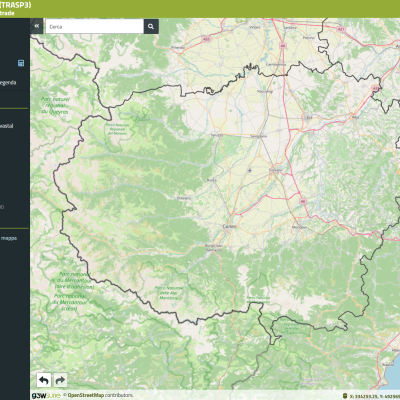Image resolution: width=400 pixels, height=400 pixels.
Task: Click the undo (back arrow) map button
Action: [44, 380]
